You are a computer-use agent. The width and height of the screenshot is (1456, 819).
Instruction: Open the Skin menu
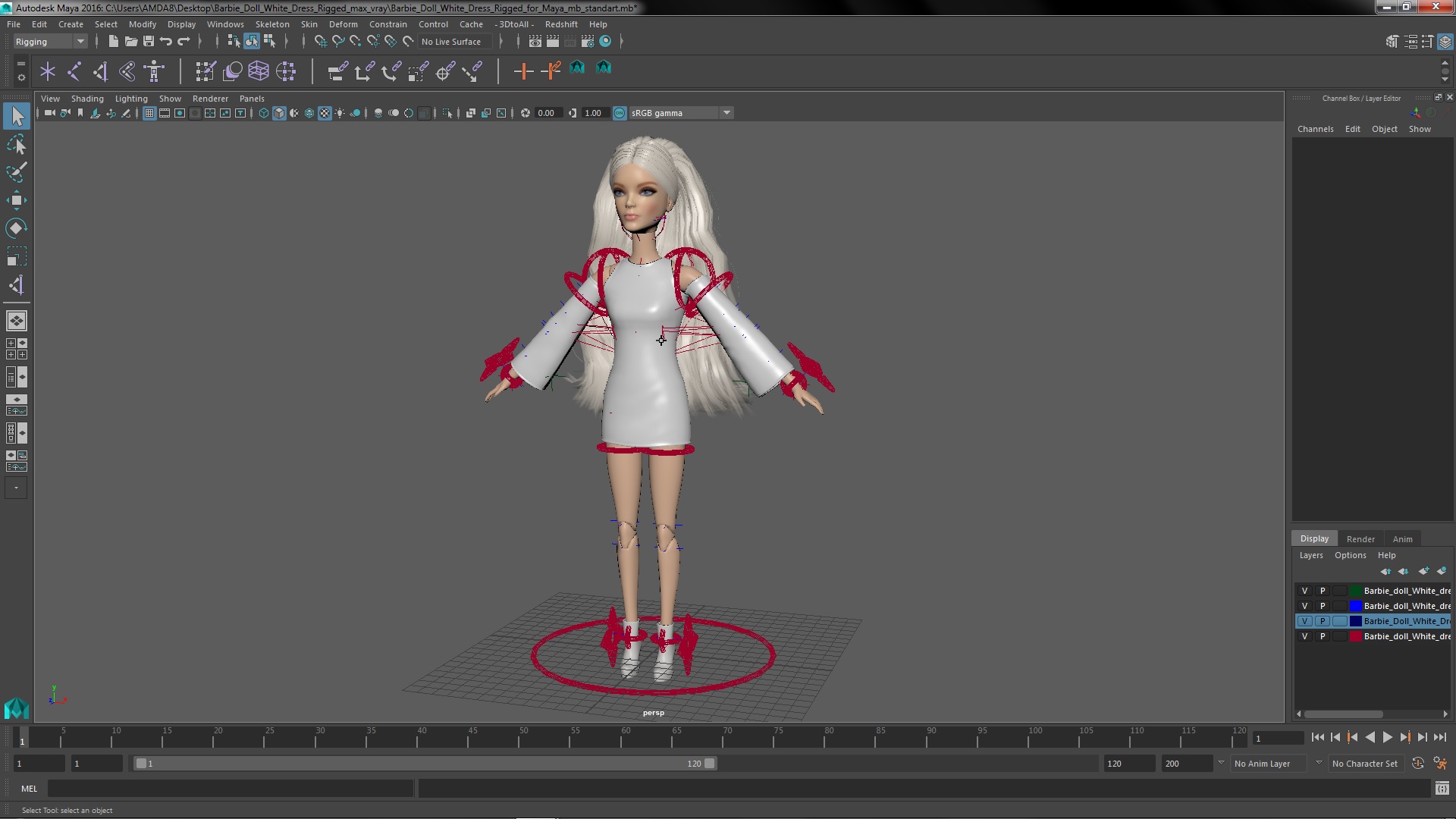pyautogui.click(x=309, y=24)
